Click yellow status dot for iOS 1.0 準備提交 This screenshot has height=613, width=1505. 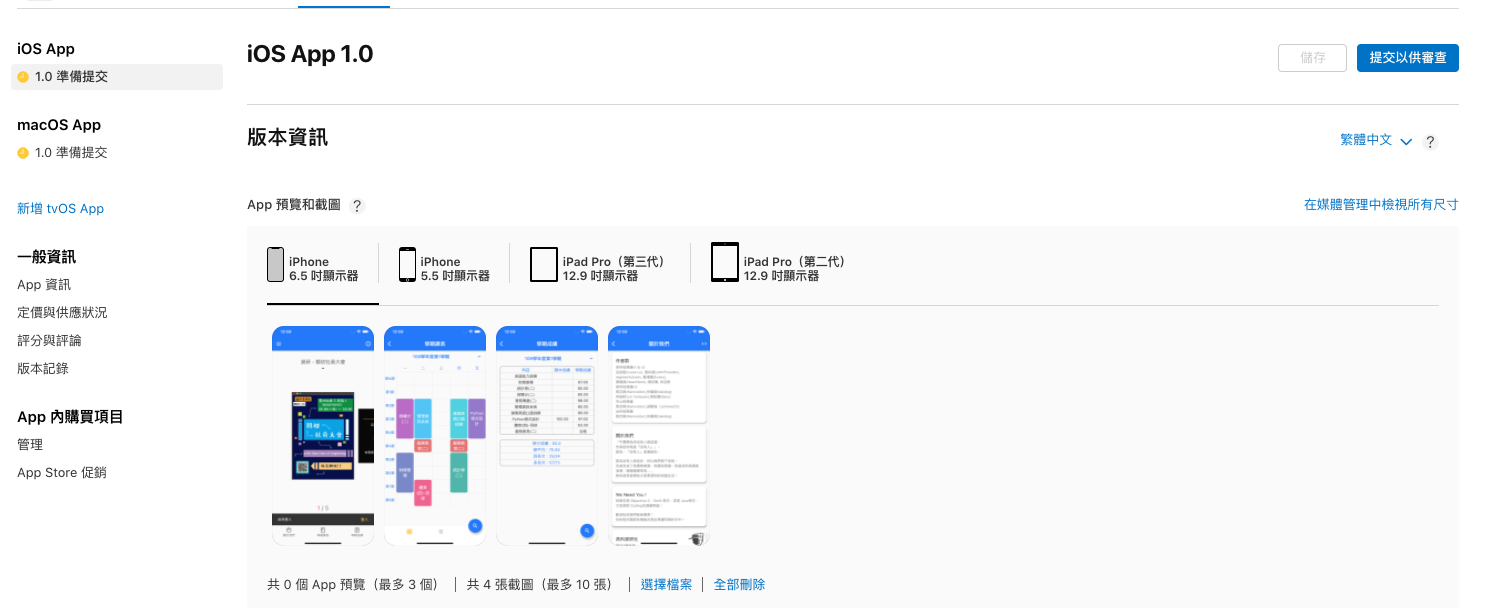[x=23, y=77]
